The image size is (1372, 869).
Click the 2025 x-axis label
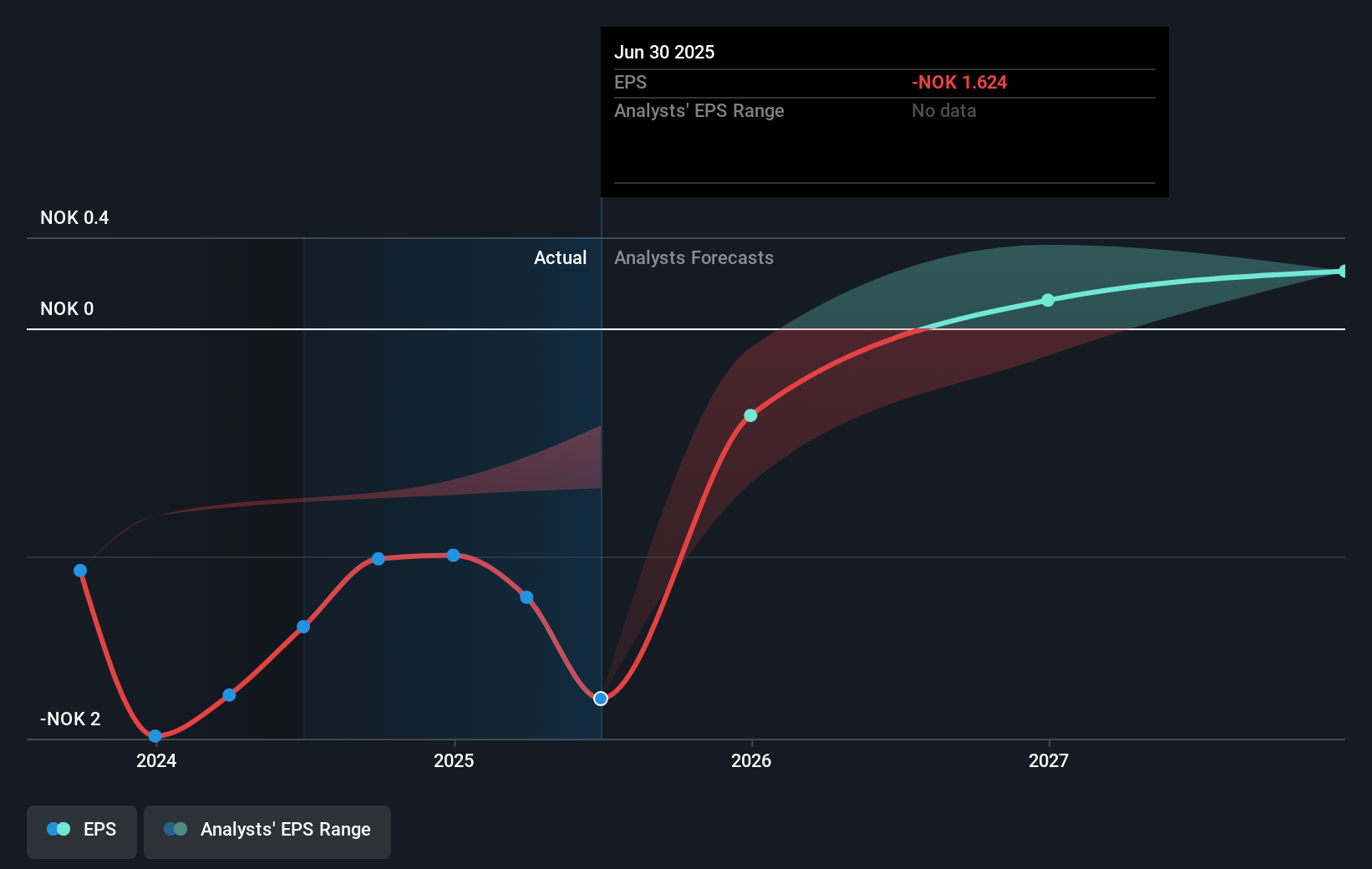(x=454, y=760)
